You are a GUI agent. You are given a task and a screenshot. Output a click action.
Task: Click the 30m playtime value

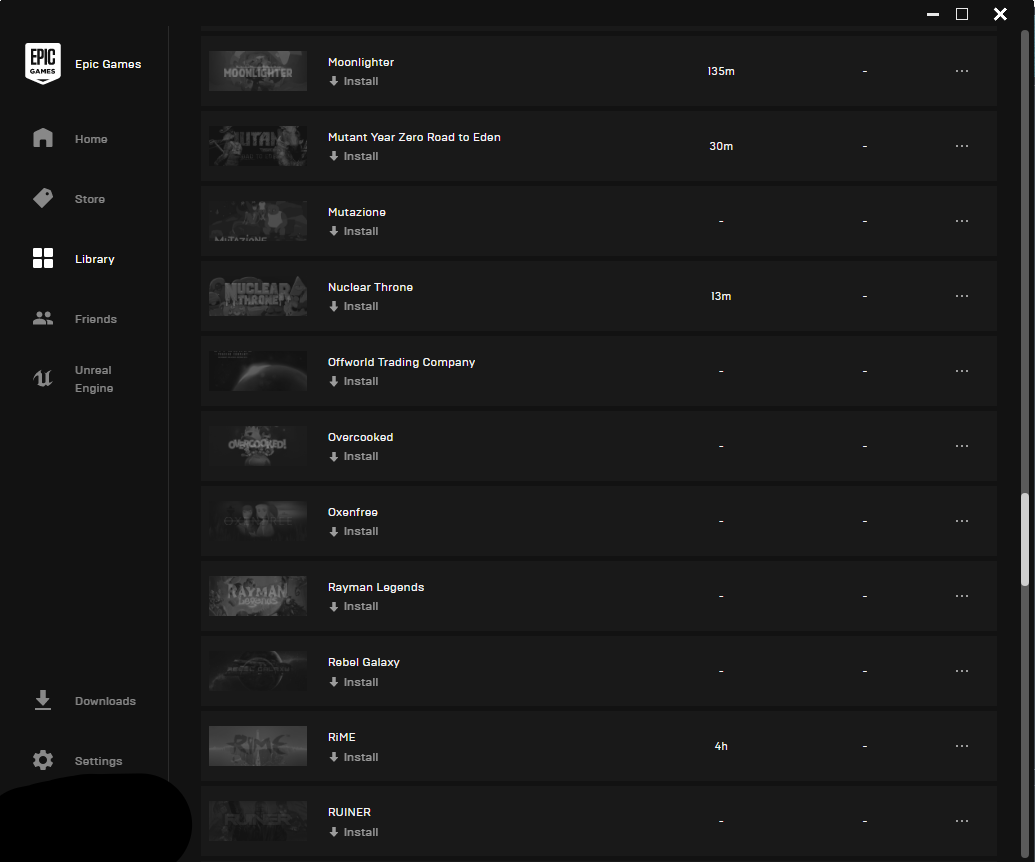pyautogui.click(x=721, y=146)
